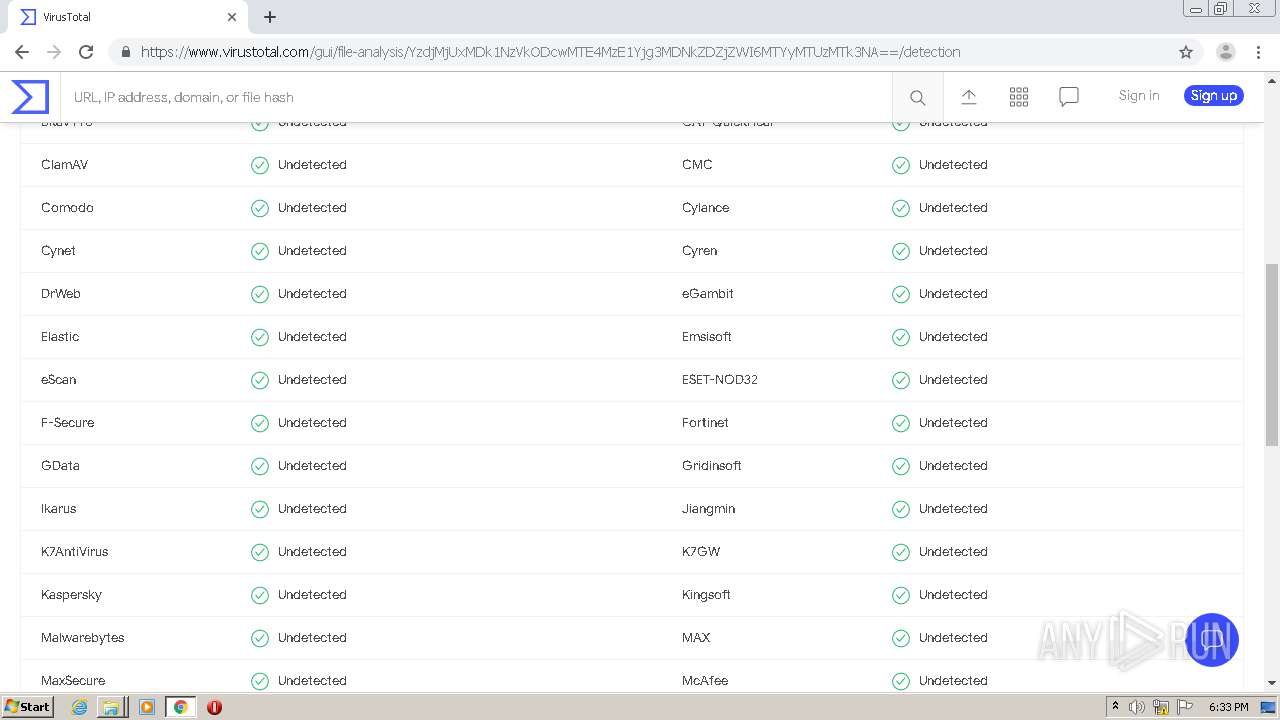This screenshot has width=1280, height=720.
Task: Click the browser address bar
Action: pyautogui.click(x=640, y=52)
